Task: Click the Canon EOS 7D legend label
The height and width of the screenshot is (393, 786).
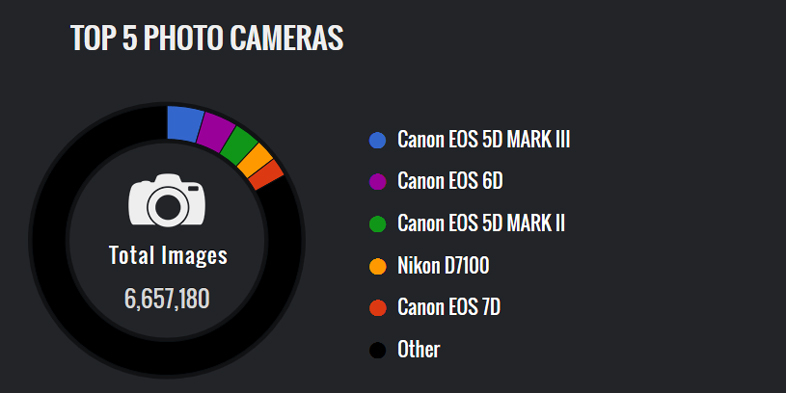Action: (449, 307)
